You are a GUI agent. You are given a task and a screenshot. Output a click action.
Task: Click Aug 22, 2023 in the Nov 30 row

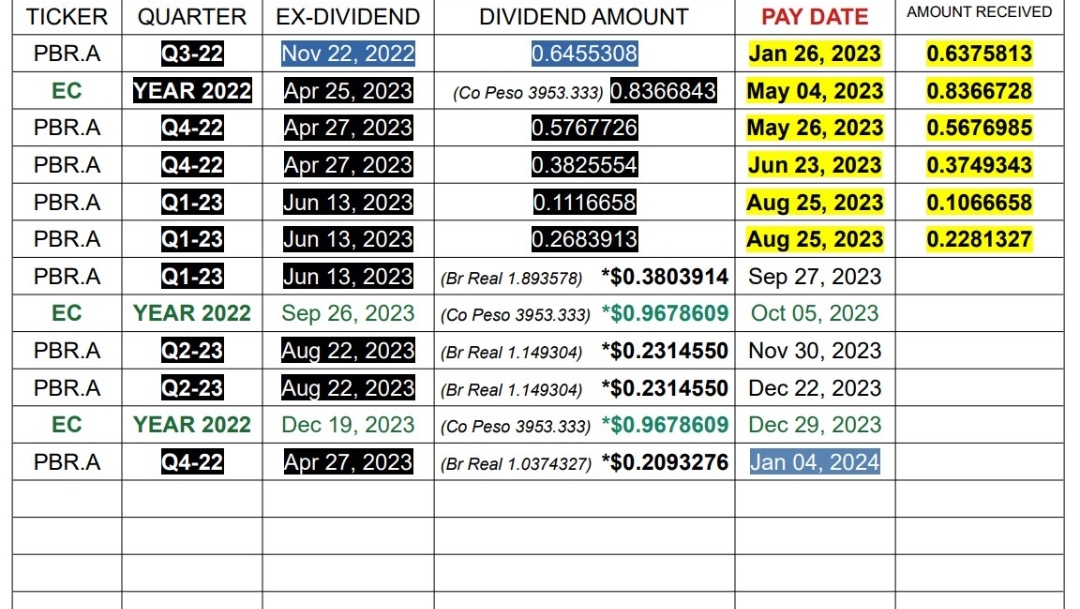(348, 351)
